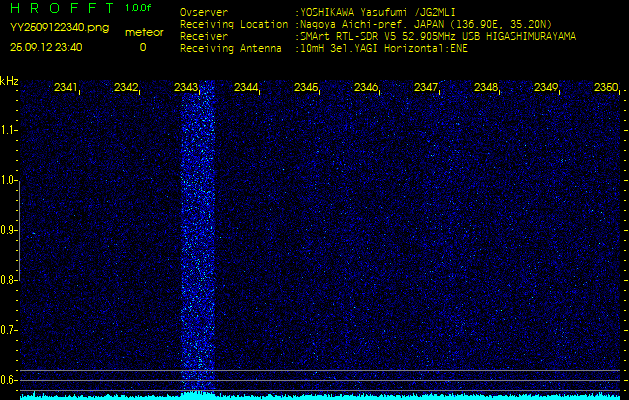
Task: Click the 25.09.12 23:40 timestamp
Action: 46,47
